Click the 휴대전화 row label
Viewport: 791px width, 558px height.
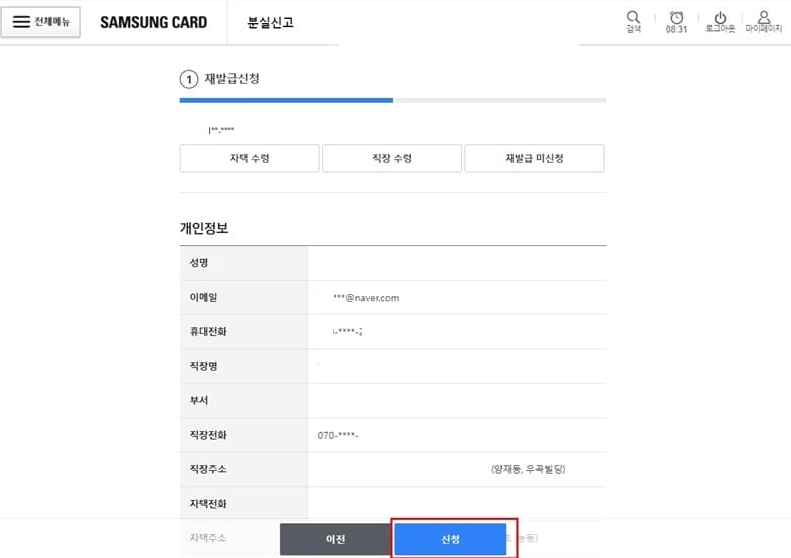pyautogui.click(x=208, y=331)
